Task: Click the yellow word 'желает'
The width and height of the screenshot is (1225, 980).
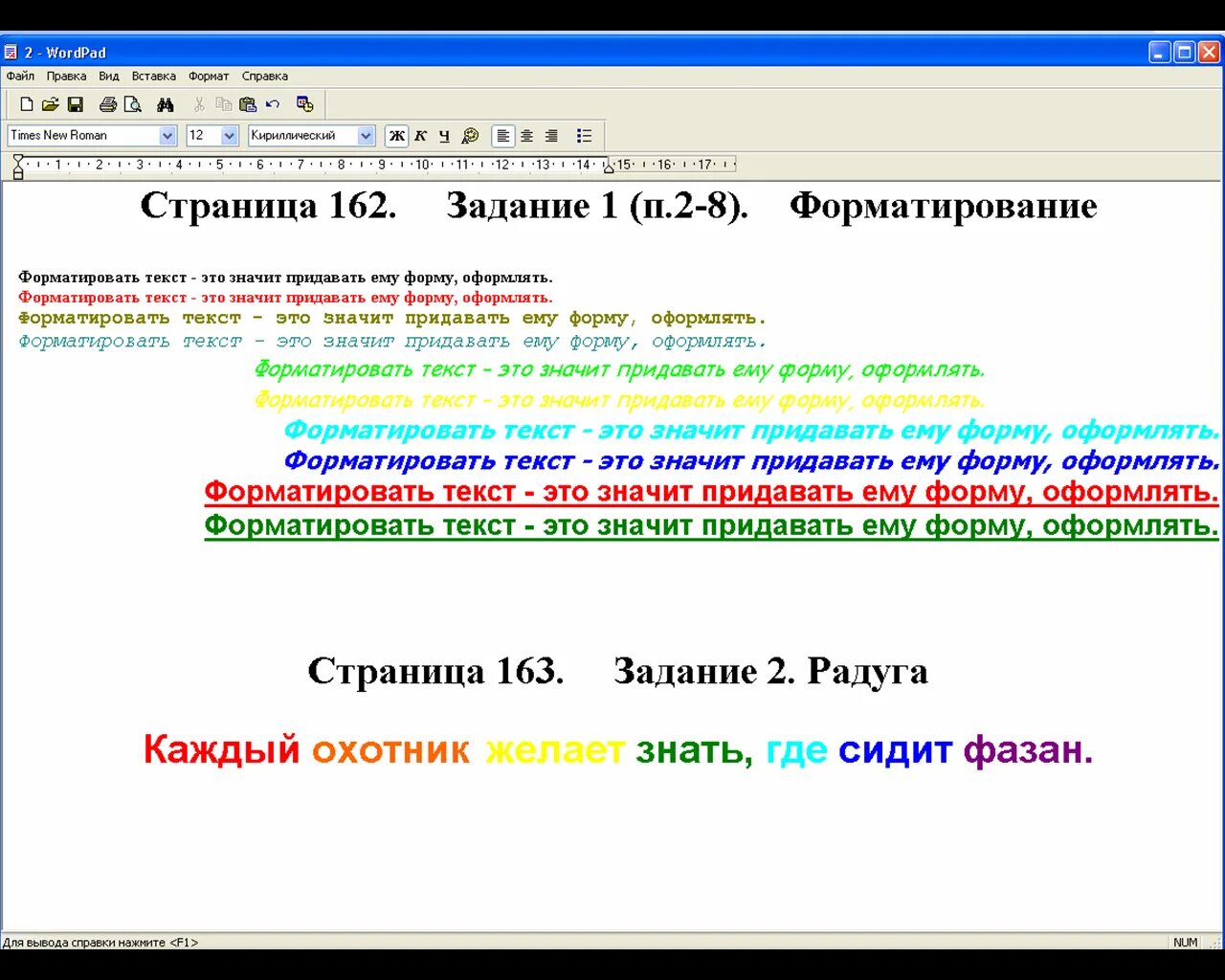Action: pyautogui.click(x=555, y=749)
